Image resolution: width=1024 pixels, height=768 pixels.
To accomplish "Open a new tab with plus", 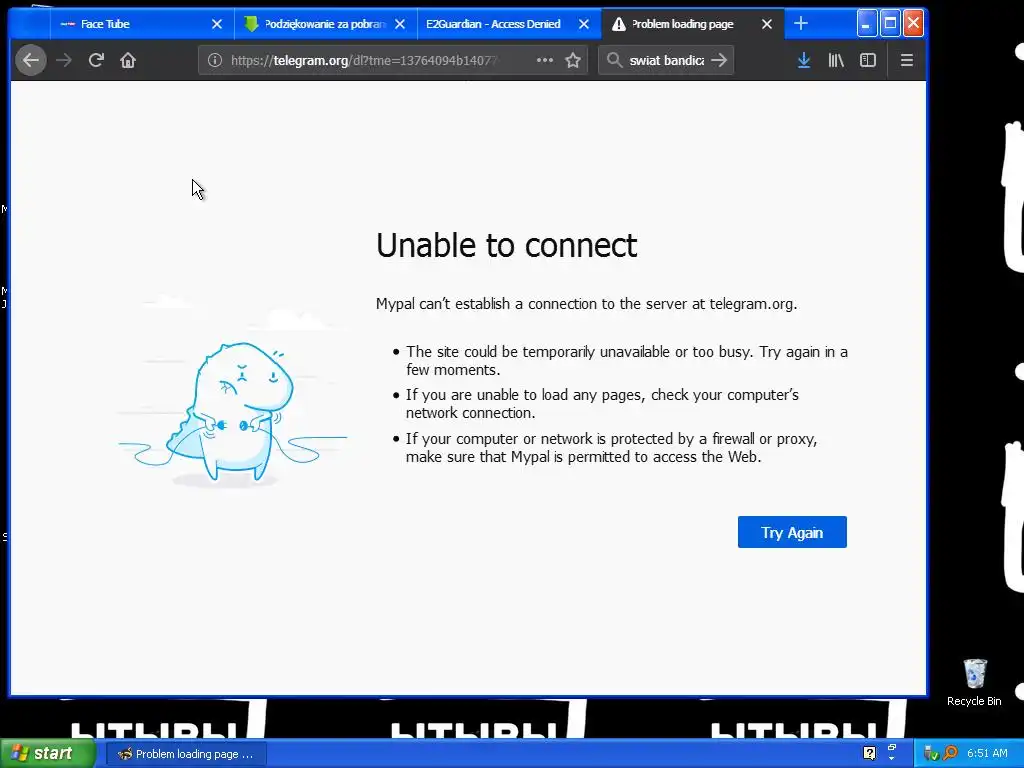I will (x=801, y=24).
